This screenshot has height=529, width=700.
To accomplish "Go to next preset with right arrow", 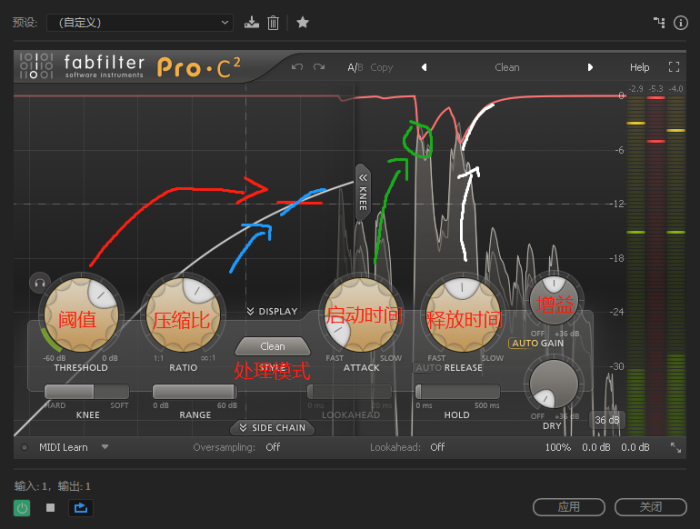I will tap(590, 67).
